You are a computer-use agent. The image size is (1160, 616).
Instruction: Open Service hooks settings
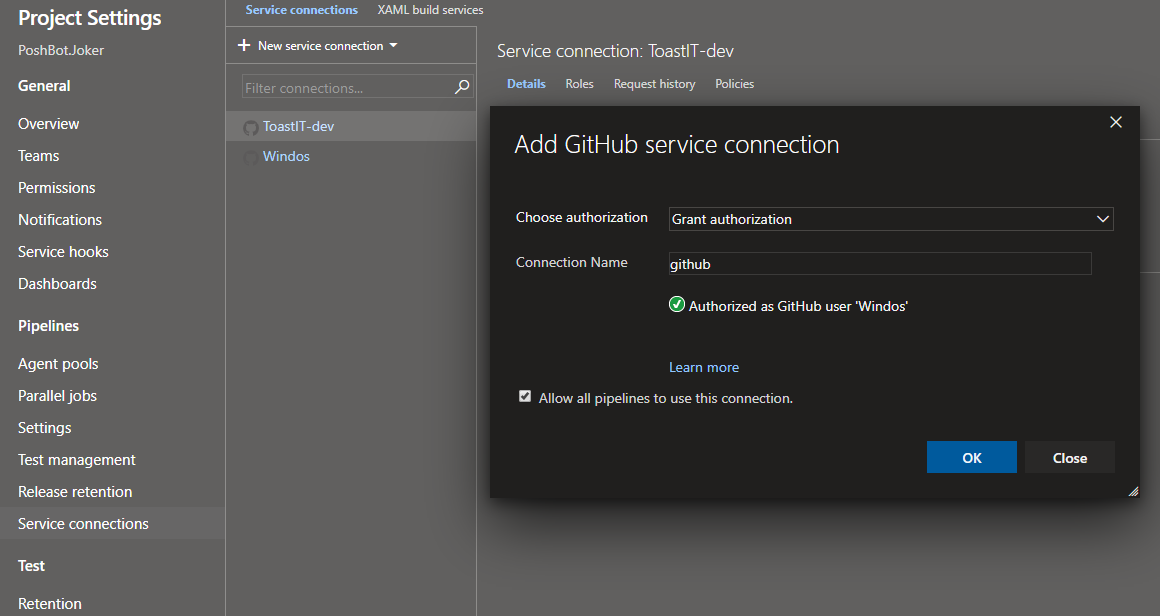click(64, 251)
